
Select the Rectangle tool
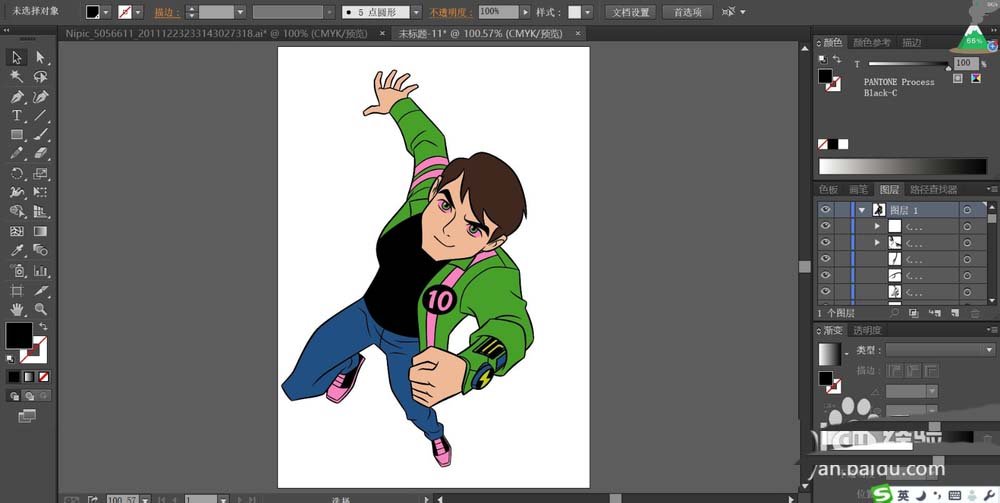coord(17,135)
